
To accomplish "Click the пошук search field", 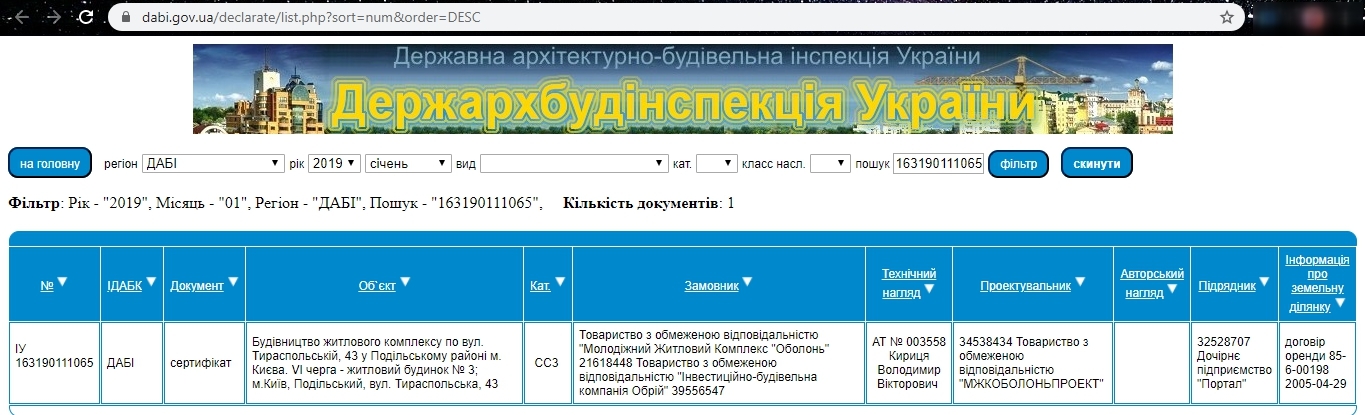I will coord(938,163).
